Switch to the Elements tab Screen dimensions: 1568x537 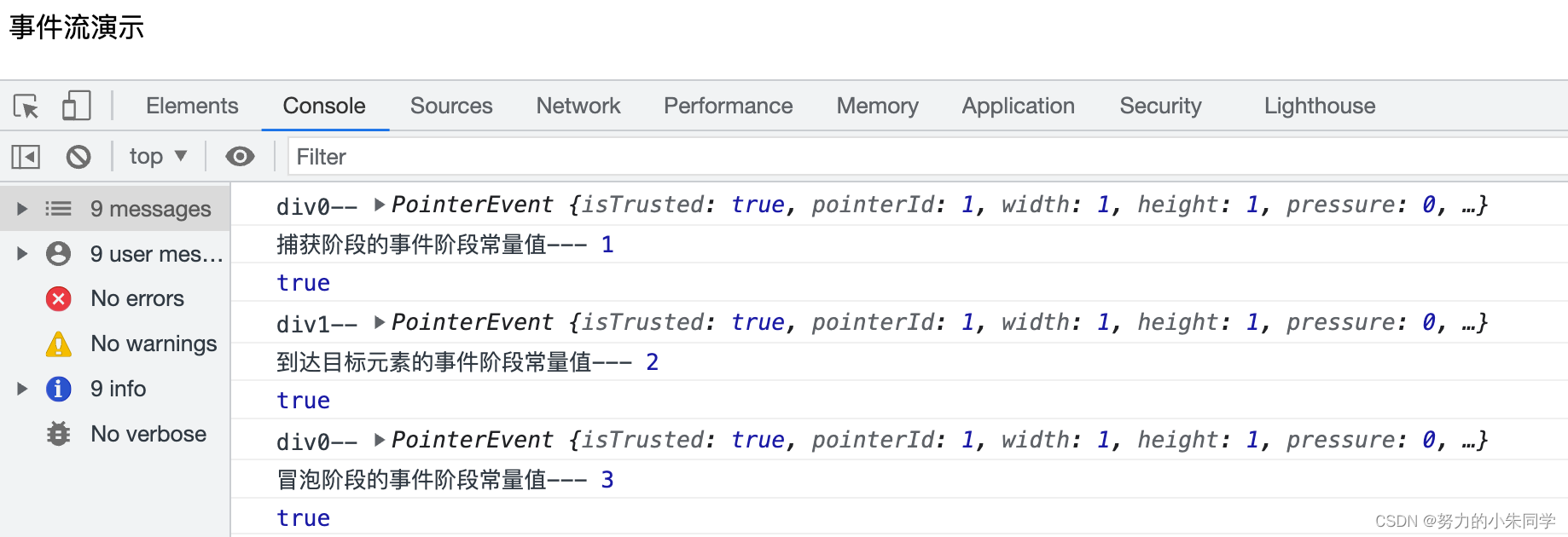pyautogui.click(x=192, y=106)
